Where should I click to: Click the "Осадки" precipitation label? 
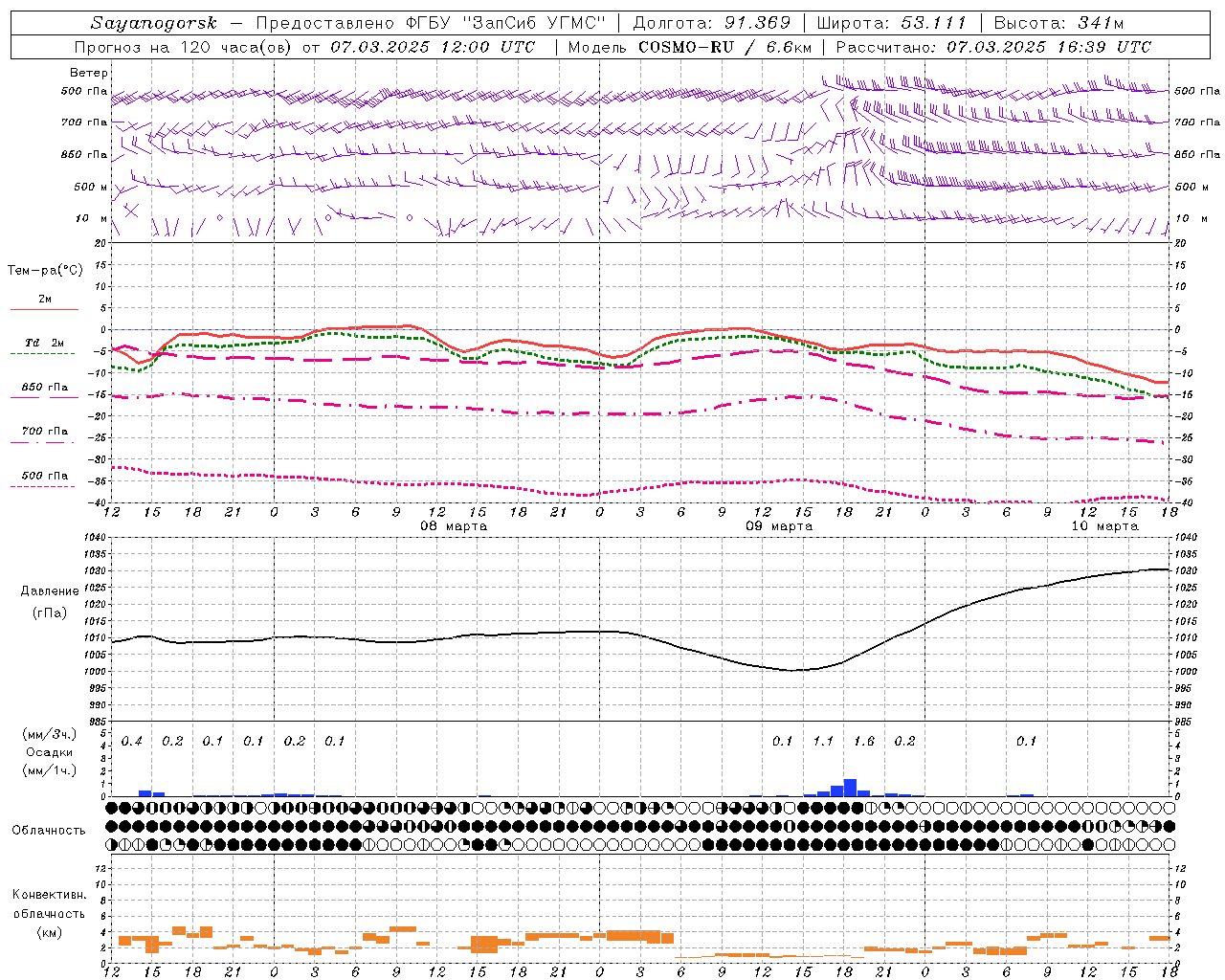[x=50, y=752]
